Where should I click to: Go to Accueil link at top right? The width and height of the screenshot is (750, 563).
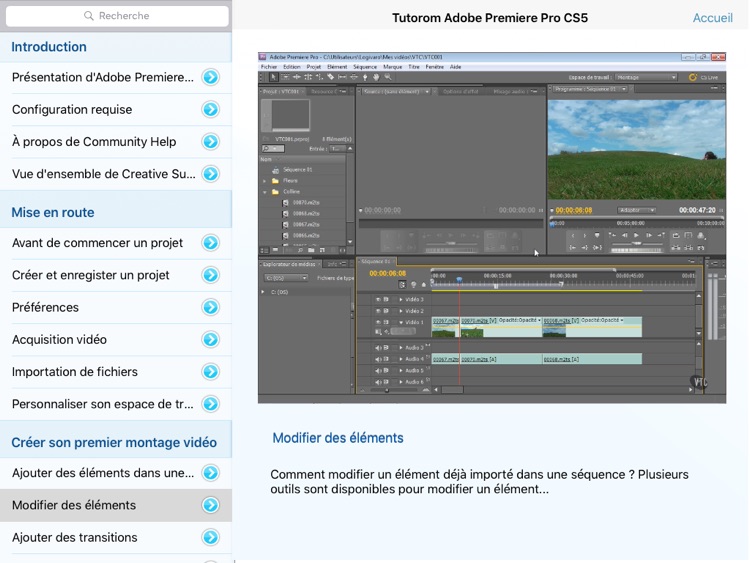(x=713, y=18)
